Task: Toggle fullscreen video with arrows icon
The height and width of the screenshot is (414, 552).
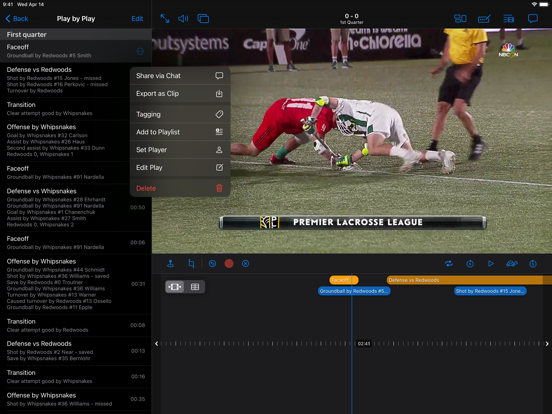Action: pyautogui.click(x=164, y=18)
